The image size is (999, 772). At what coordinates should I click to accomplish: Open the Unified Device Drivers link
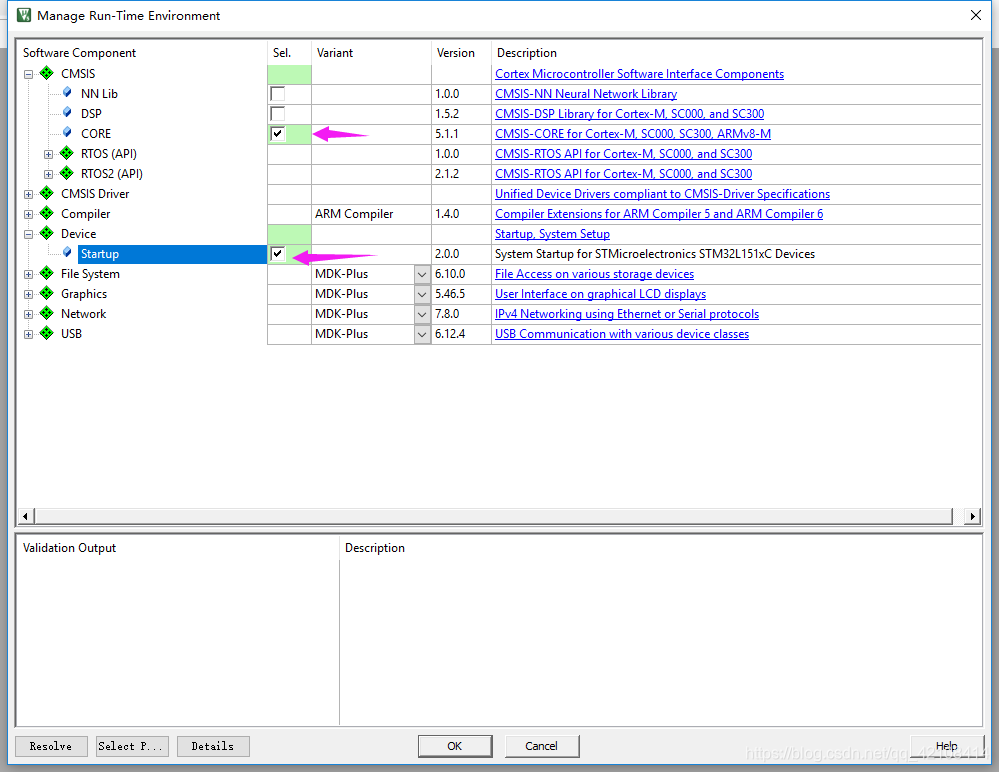662,194
